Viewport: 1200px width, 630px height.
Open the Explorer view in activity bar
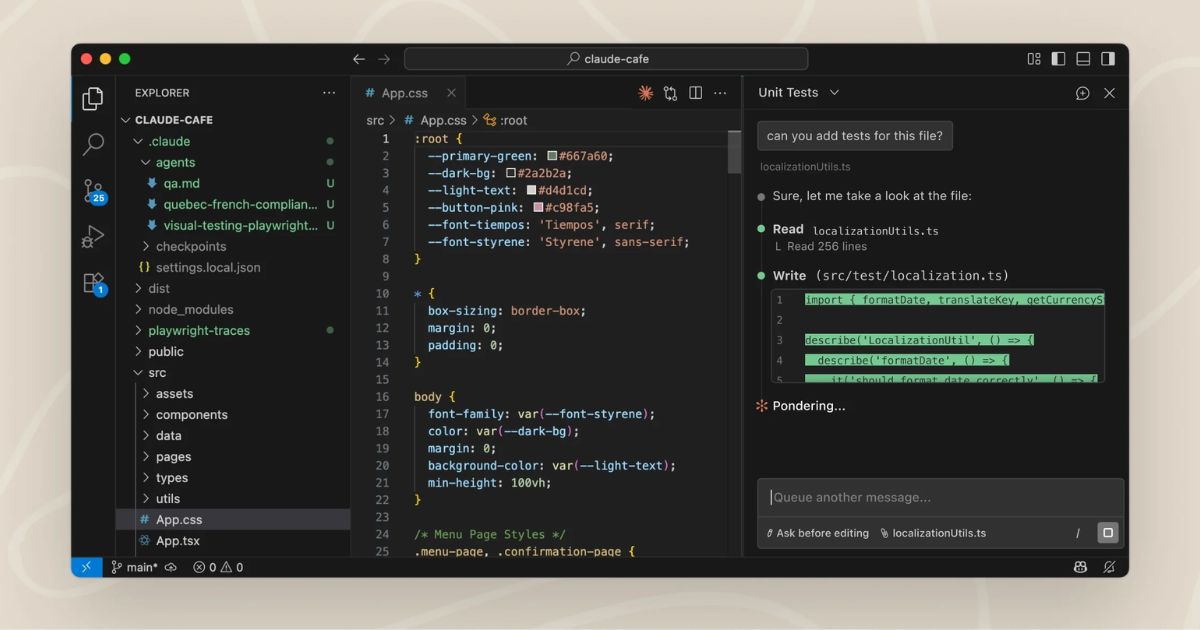click(x=93, y=98)
